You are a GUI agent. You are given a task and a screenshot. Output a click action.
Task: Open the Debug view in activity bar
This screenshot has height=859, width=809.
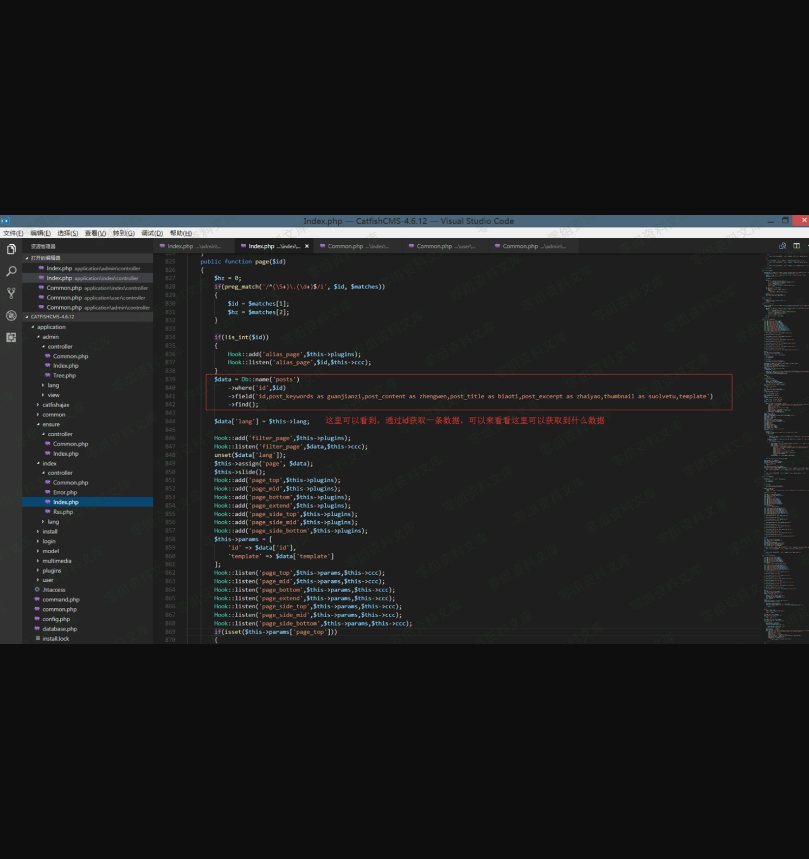click(11, 315)
